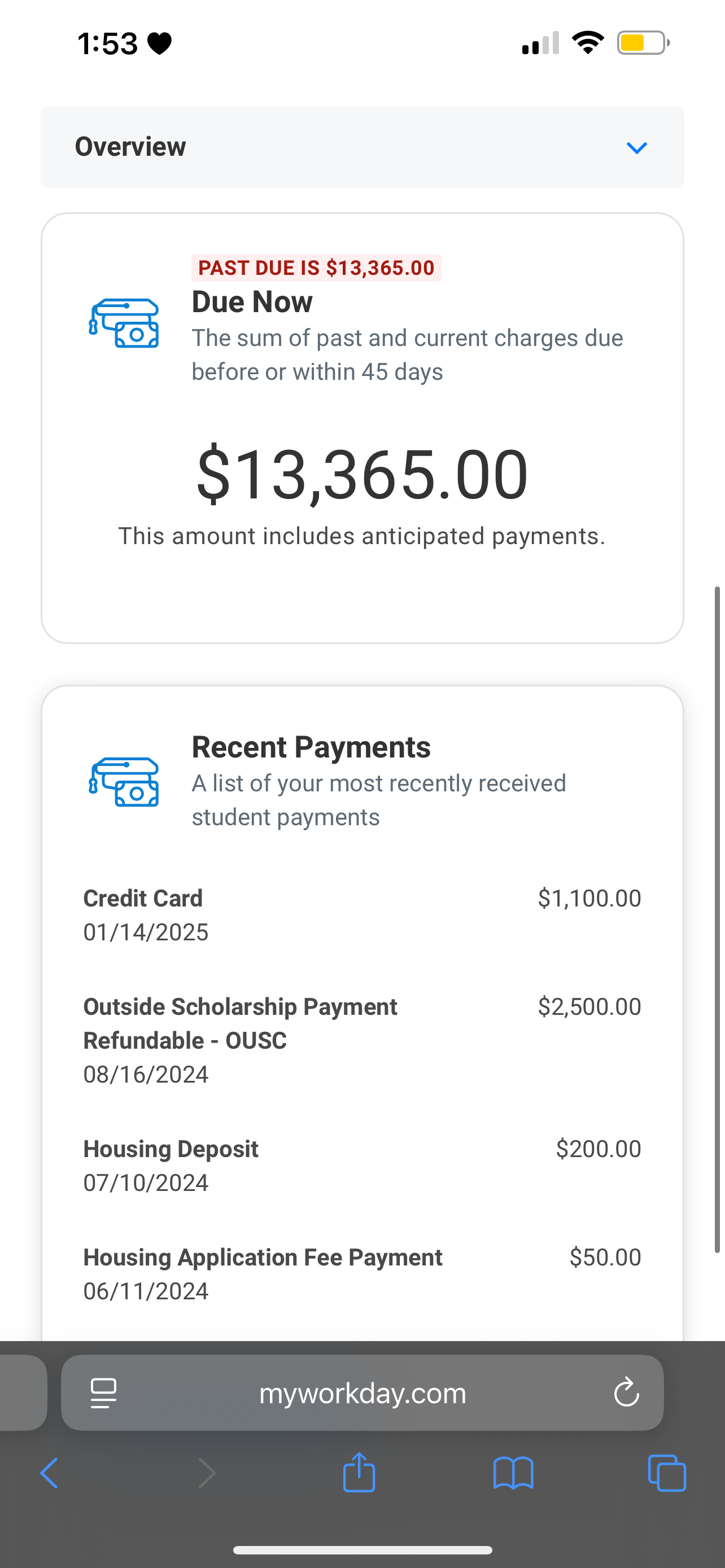Expand the Overview dropdown chevron
Image resolution: width=725 pixels, height=1568 pixels.
coord(636,147)
